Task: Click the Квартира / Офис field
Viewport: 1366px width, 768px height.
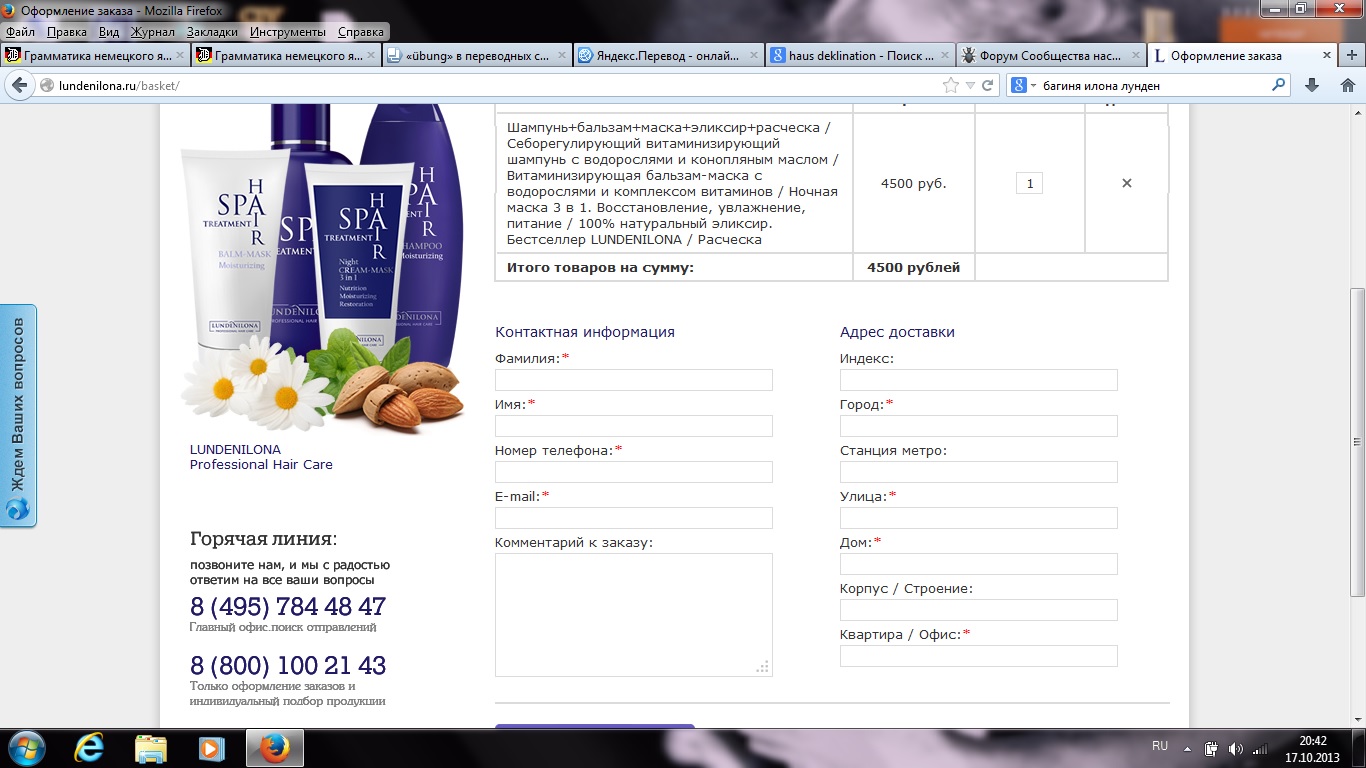Action: pos(979,656)
